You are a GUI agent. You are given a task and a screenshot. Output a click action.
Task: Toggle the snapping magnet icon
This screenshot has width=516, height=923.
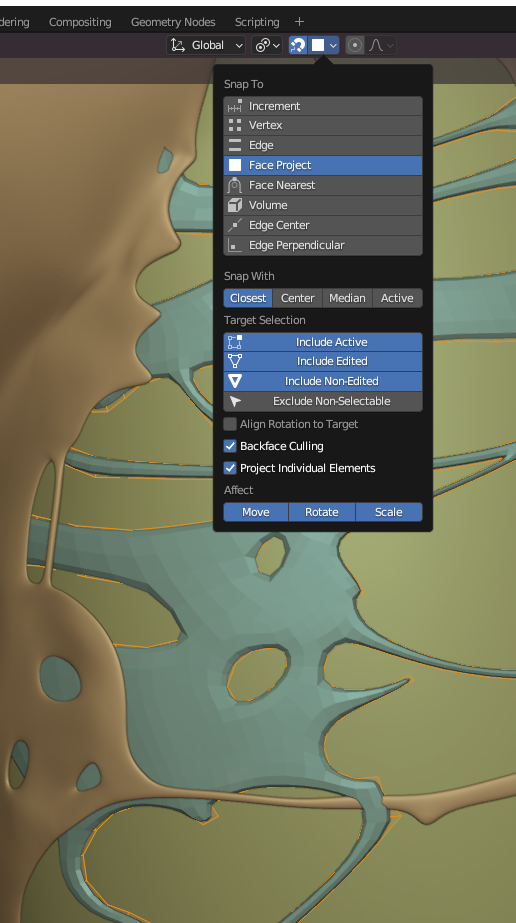(x=298, y=45)
